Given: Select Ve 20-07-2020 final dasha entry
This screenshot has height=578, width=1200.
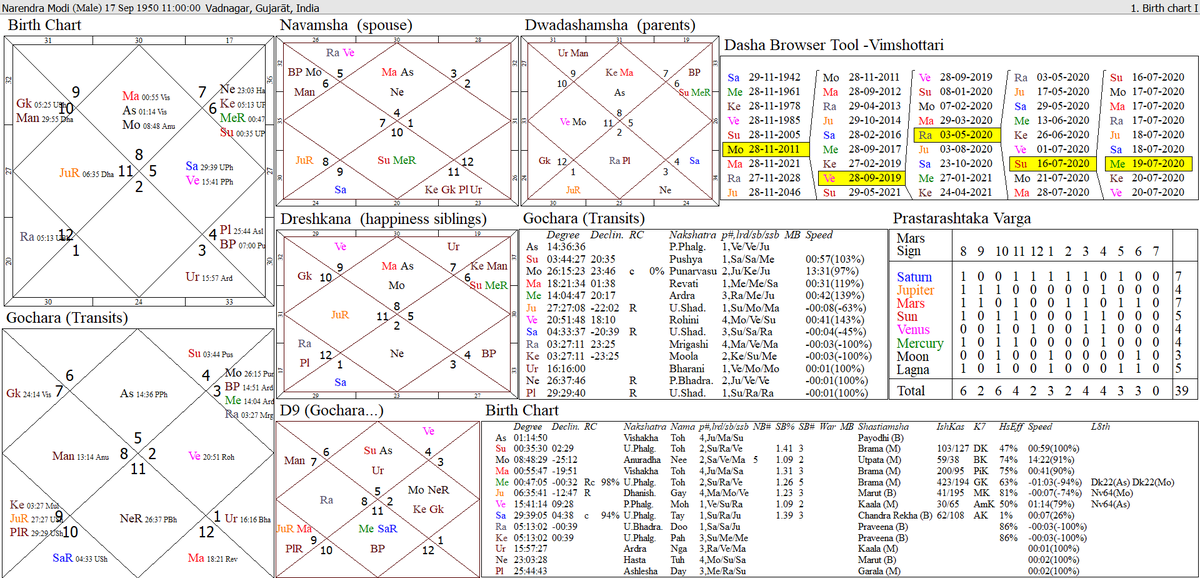Looking at the screenshot, I should tap(1148, 191).
